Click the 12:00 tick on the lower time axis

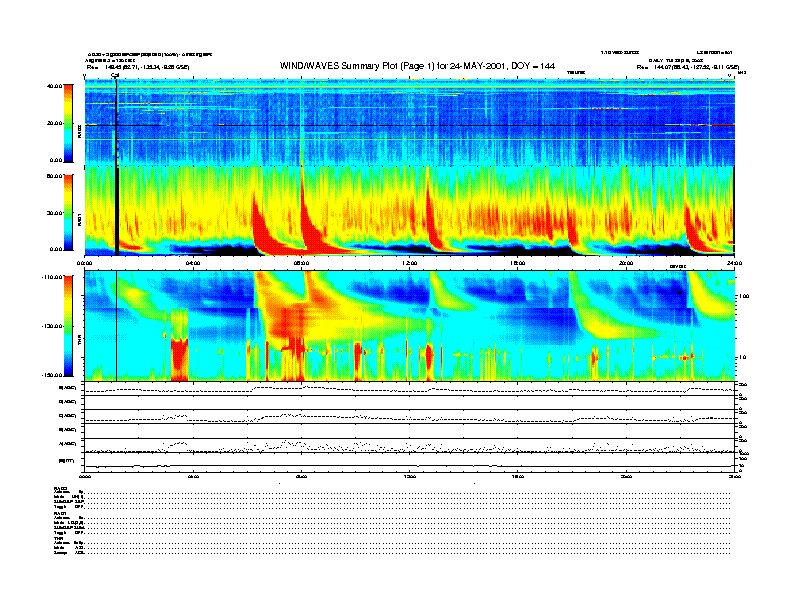tap(410, 476)
